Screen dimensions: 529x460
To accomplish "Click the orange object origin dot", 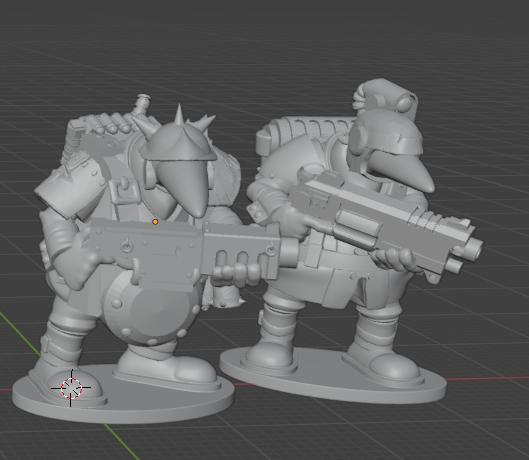I will [155, 222].
